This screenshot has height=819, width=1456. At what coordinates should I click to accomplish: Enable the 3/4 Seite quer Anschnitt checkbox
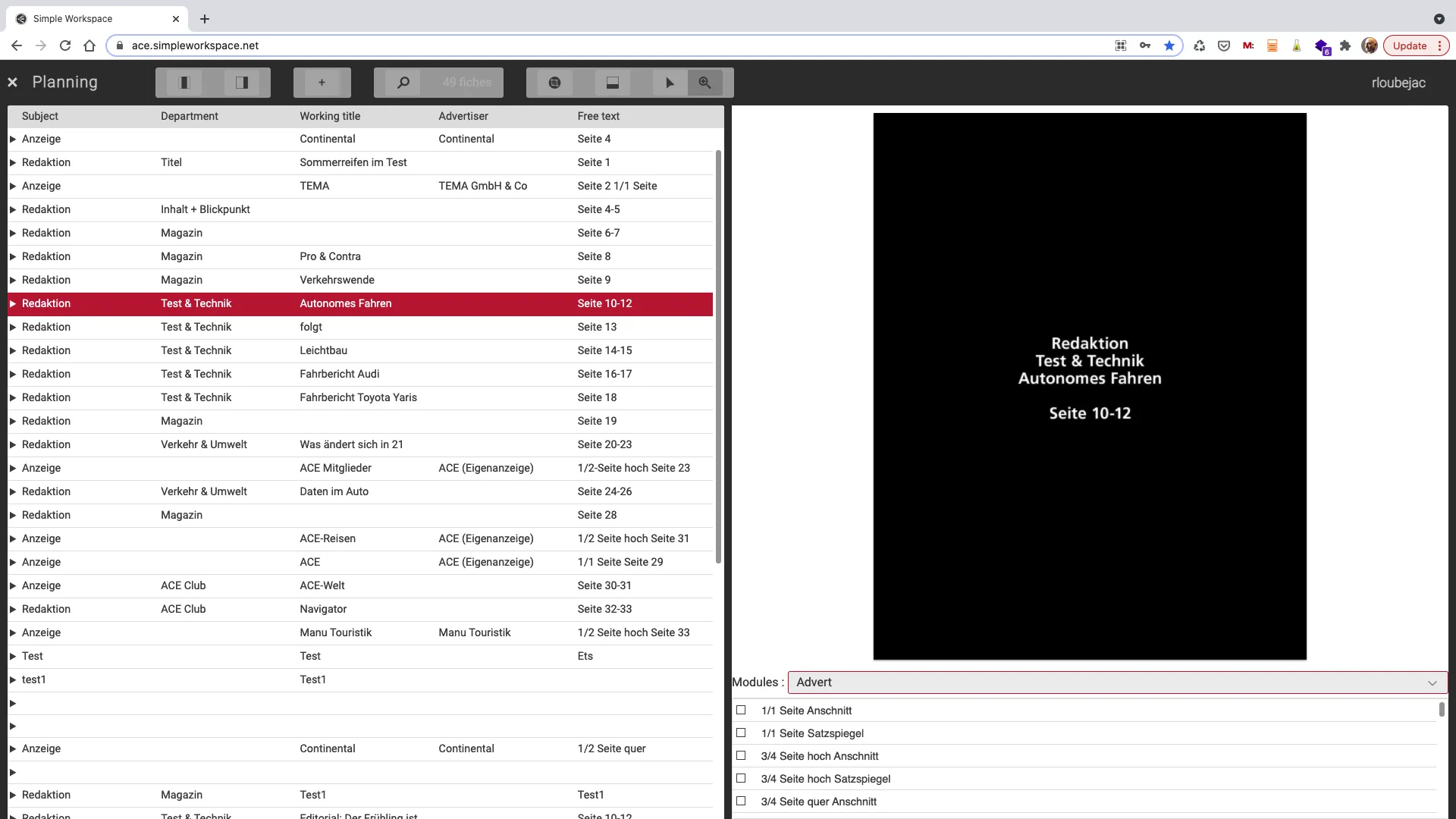(741, 802)
